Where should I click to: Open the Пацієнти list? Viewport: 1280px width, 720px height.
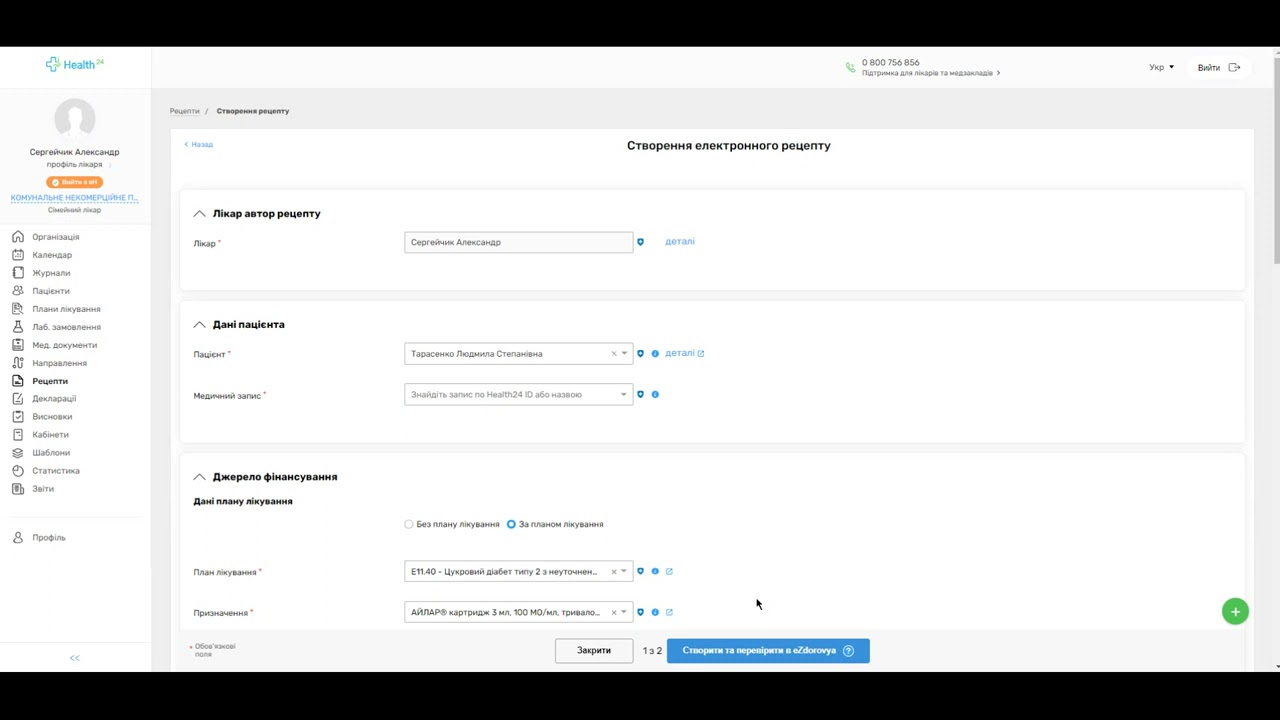[x=51, y=291]
